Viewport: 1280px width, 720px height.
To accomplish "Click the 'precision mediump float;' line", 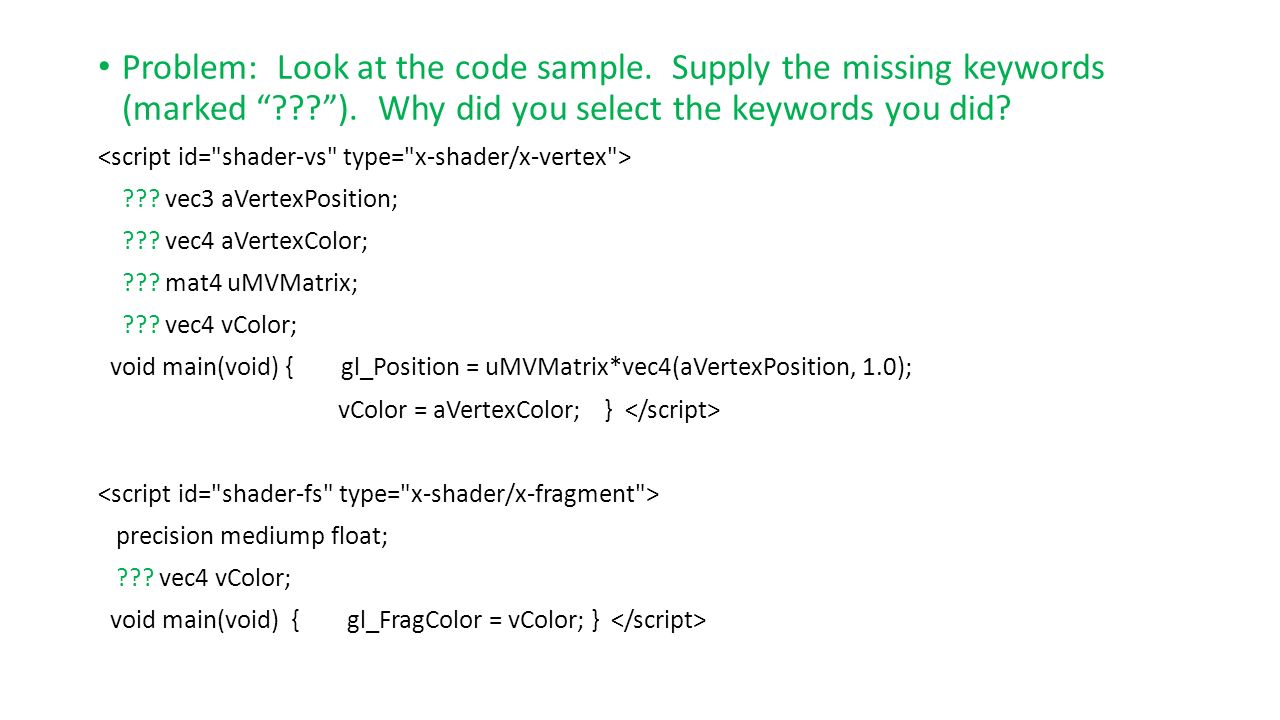I will pyautogui.click(x=252, y=536).
